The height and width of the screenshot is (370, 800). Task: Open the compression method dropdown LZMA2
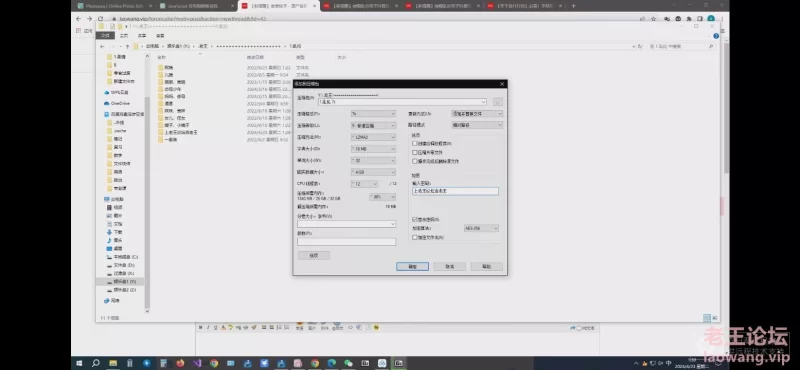click(373, 137)
